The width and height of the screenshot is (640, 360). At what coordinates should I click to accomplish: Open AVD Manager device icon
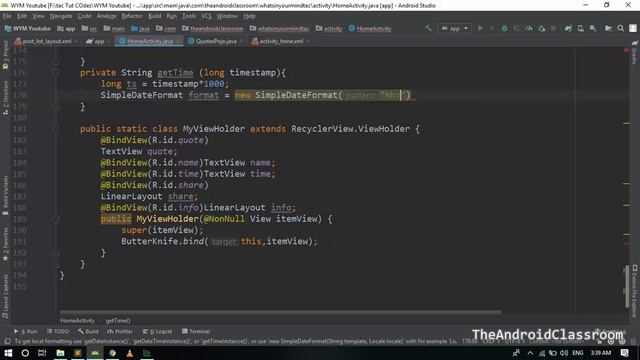click(580, 28)
